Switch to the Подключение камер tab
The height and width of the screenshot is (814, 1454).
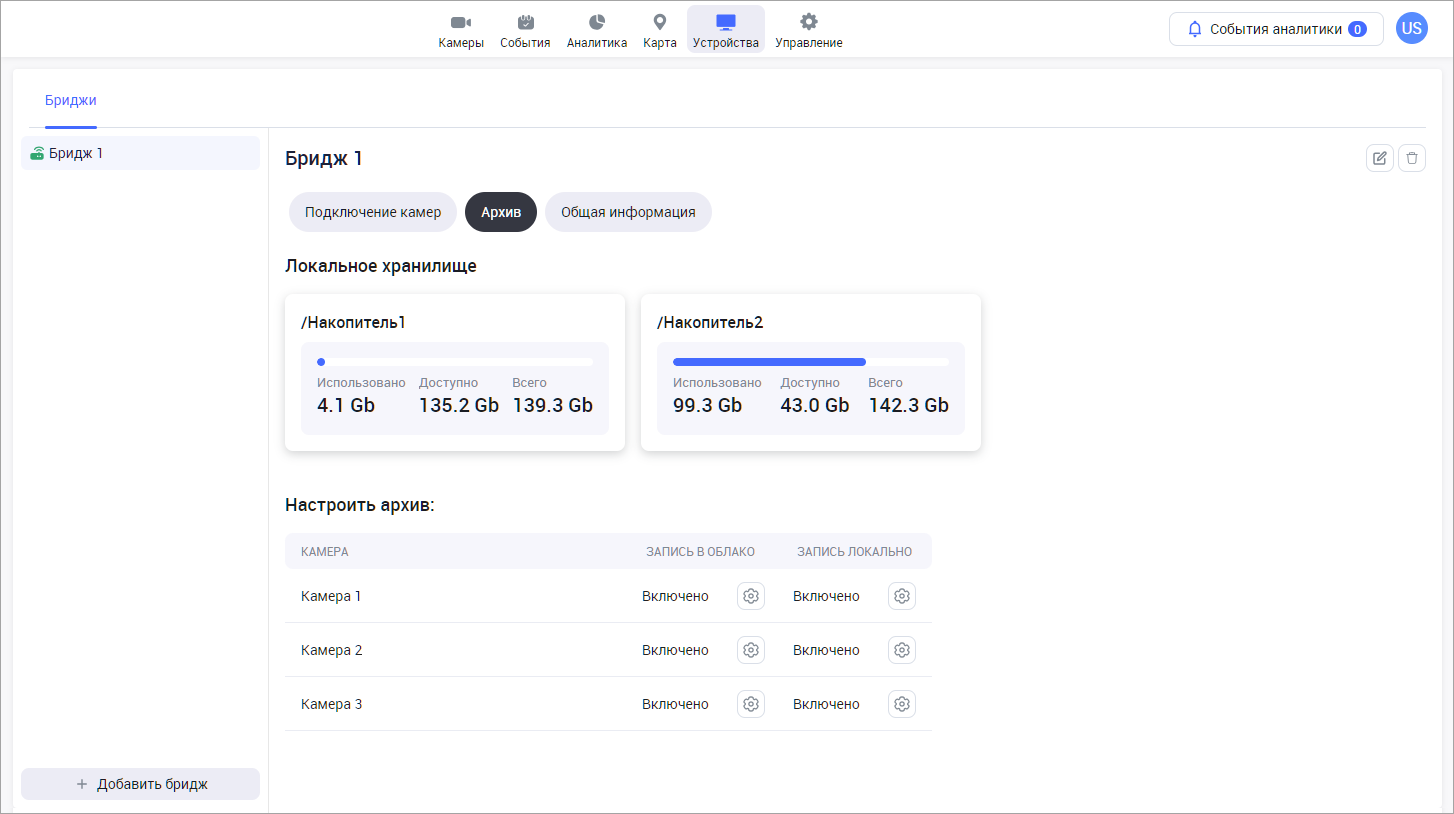[x=373, y=212]
